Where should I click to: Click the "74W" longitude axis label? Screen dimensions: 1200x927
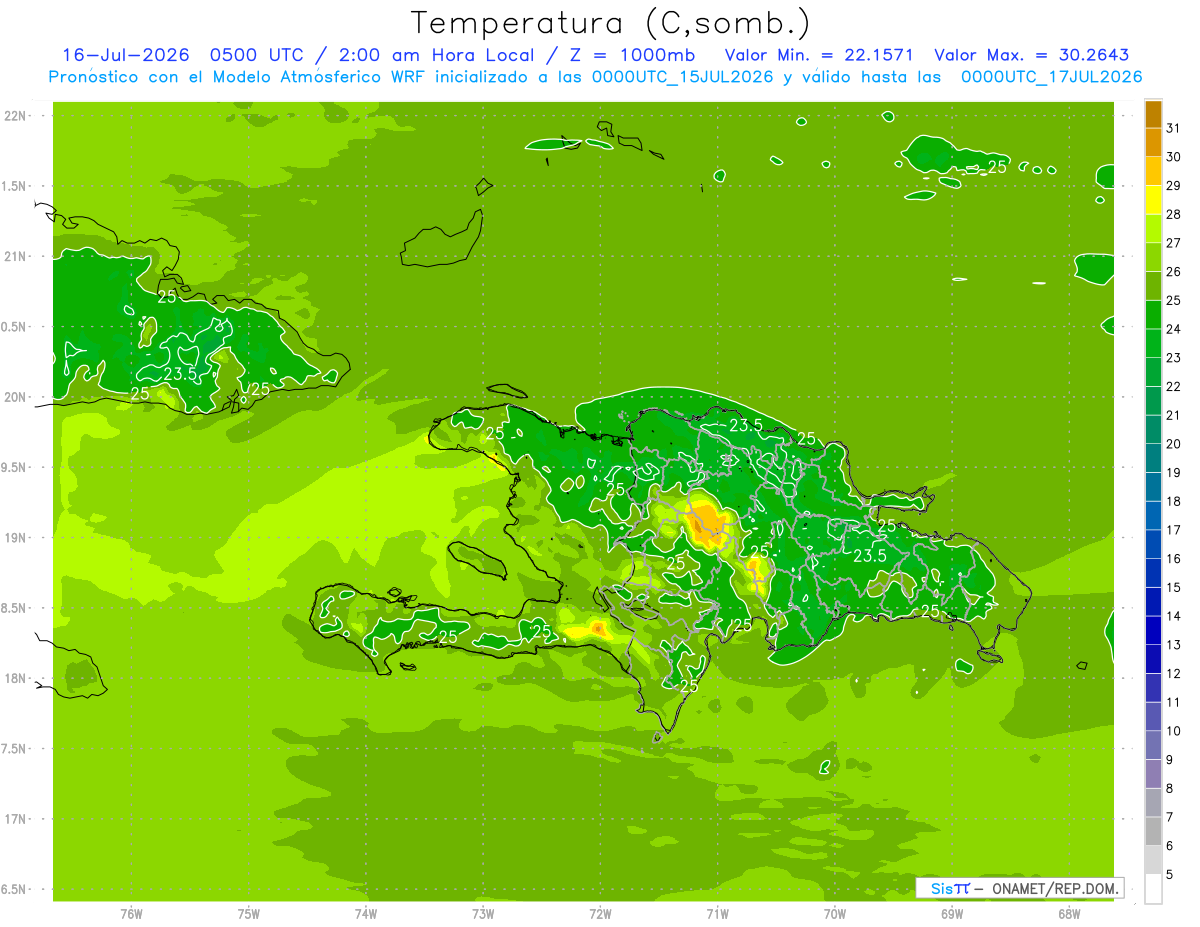tap(366, 914)
